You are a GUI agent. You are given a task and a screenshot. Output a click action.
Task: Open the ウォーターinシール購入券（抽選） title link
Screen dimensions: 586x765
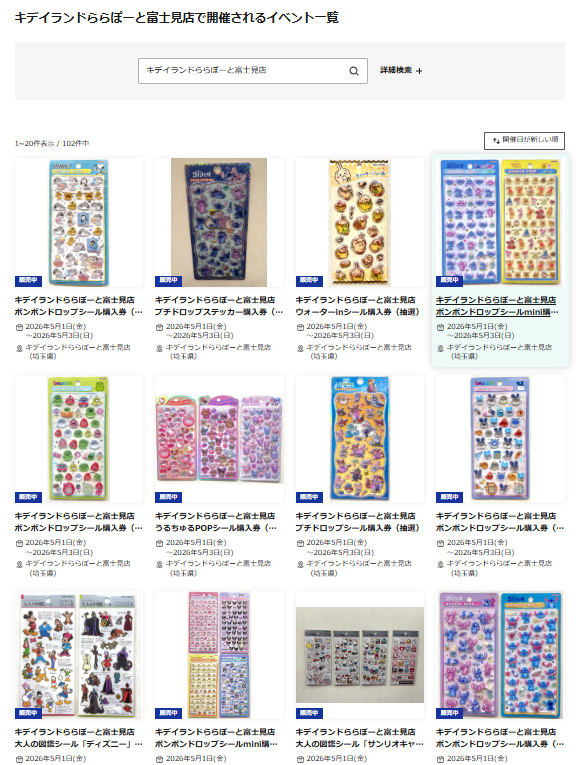pos(358,306)
